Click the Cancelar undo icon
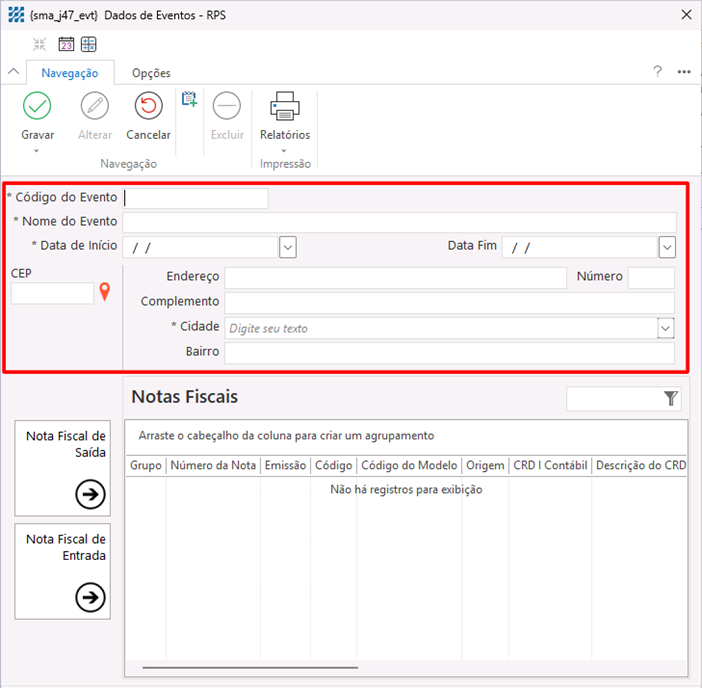The height and width of the screenshot is (688, 702). click(x=148, y=106)
